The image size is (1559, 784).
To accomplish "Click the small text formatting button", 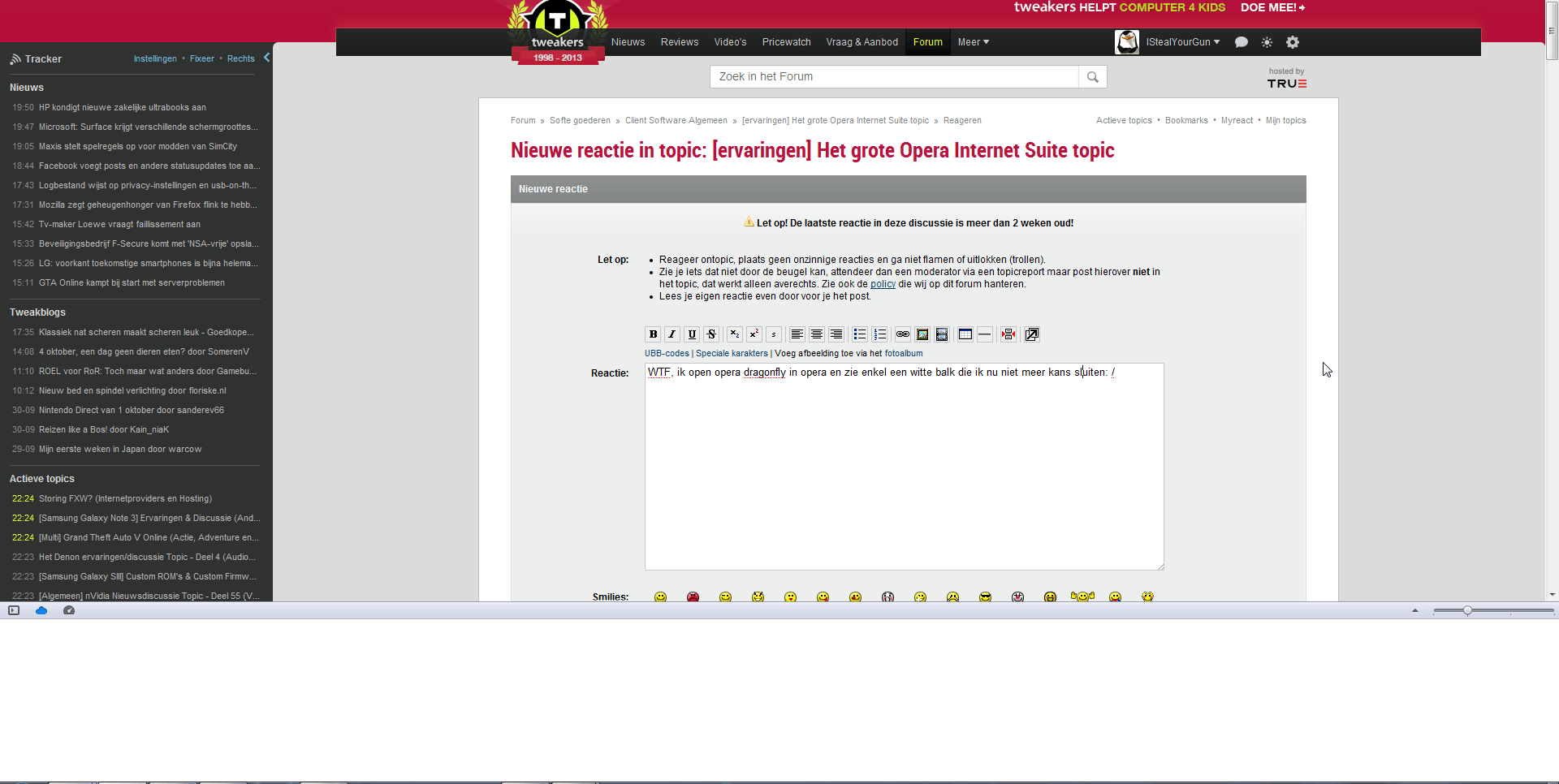I will click(774, 334).
